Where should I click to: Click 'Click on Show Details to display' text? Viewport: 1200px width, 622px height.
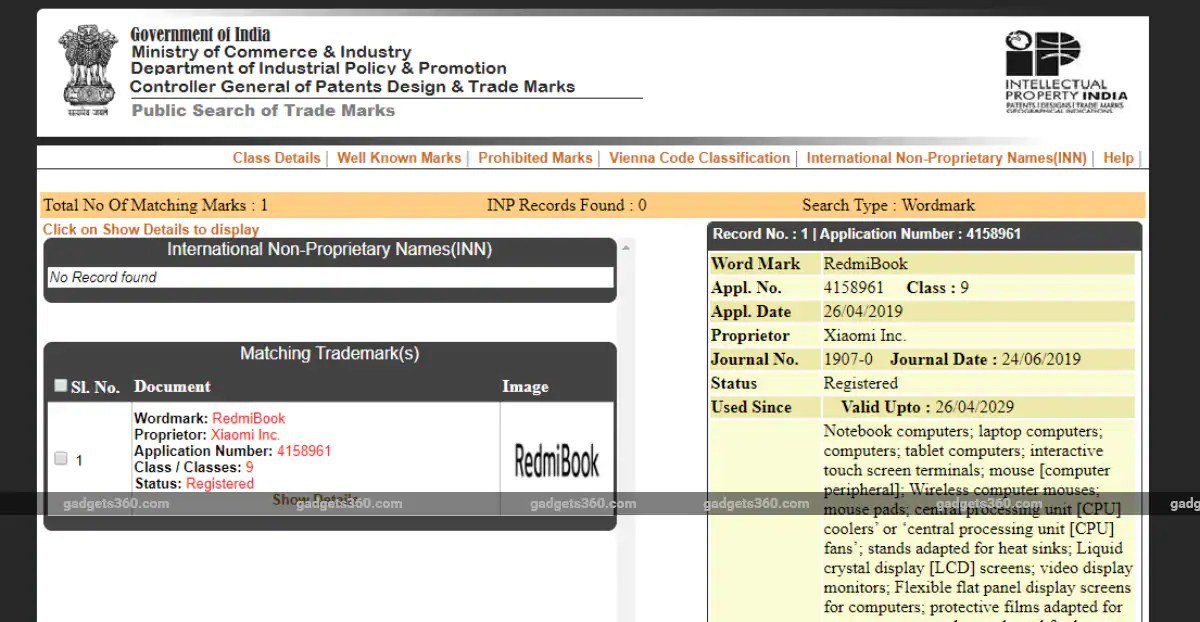coord(151,230)
